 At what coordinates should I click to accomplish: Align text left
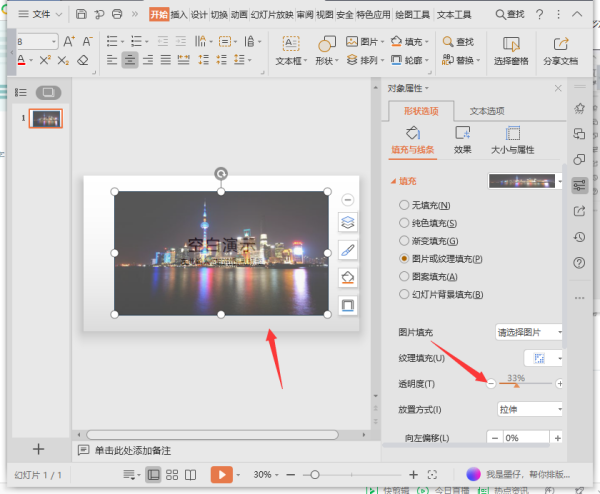[112, 60]
